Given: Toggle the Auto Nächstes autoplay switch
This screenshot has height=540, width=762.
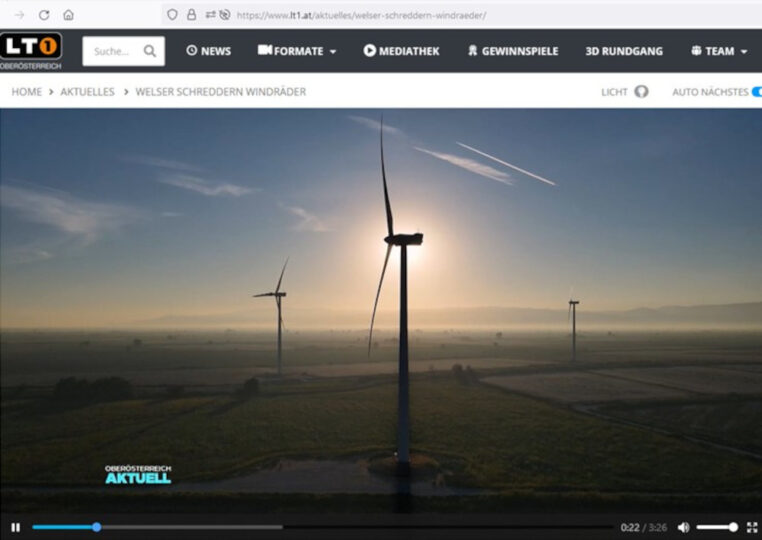Looking at the screenshot, I should tap(756, 92).
